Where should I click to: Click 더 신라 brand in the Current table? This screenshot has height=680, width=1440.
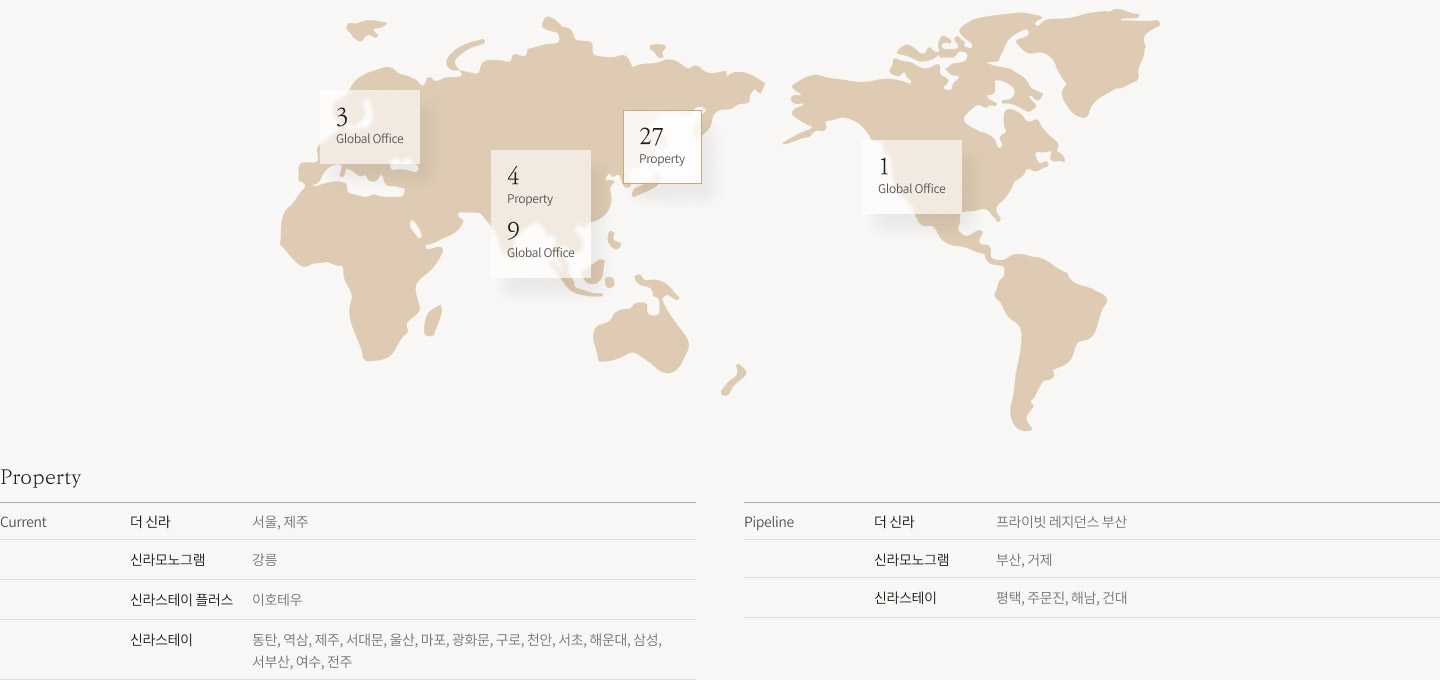(x=150, y=522)
